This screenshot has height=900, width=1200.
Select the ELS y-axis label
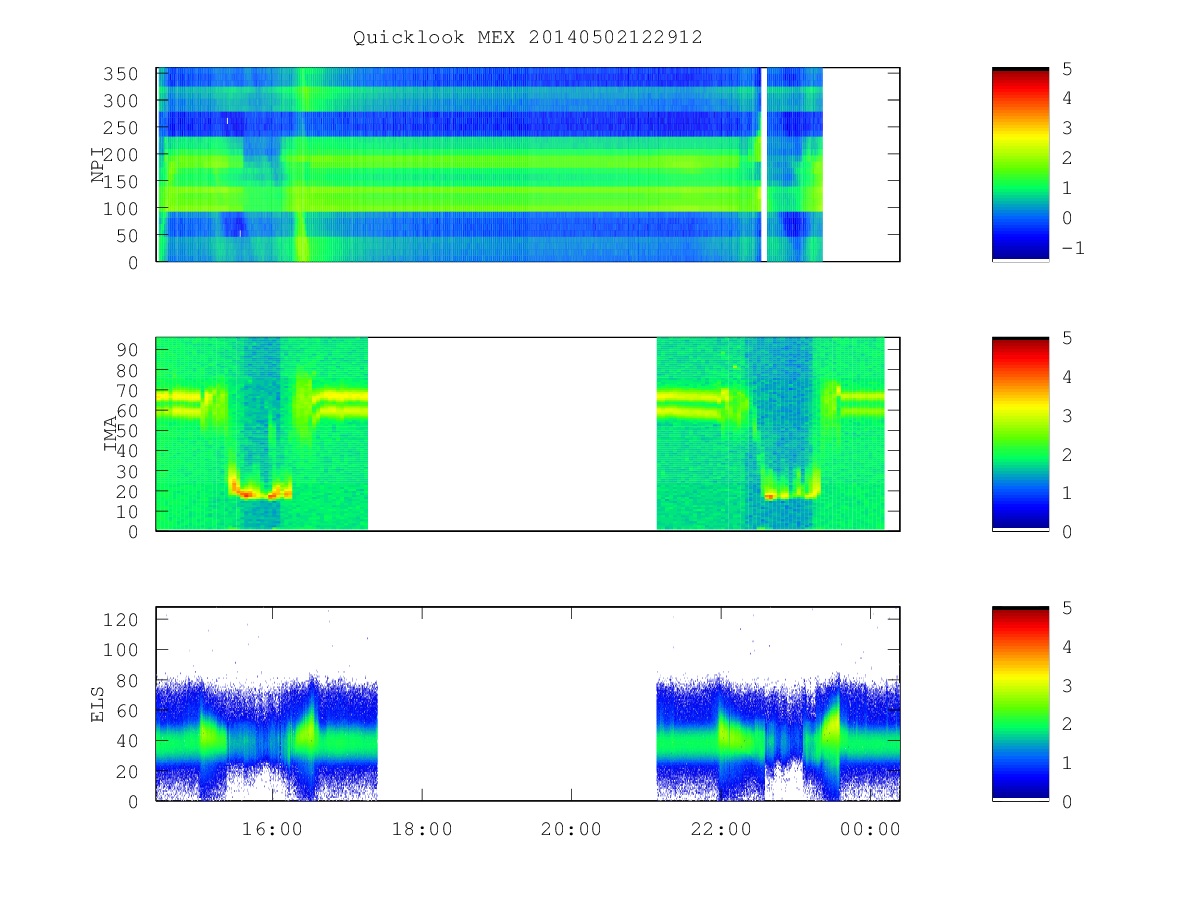point(98,704)
